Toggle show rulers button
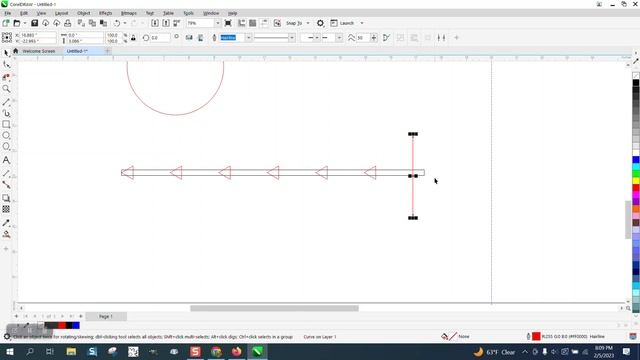Screen dimensions: 640x360 (x=242, y=23)
